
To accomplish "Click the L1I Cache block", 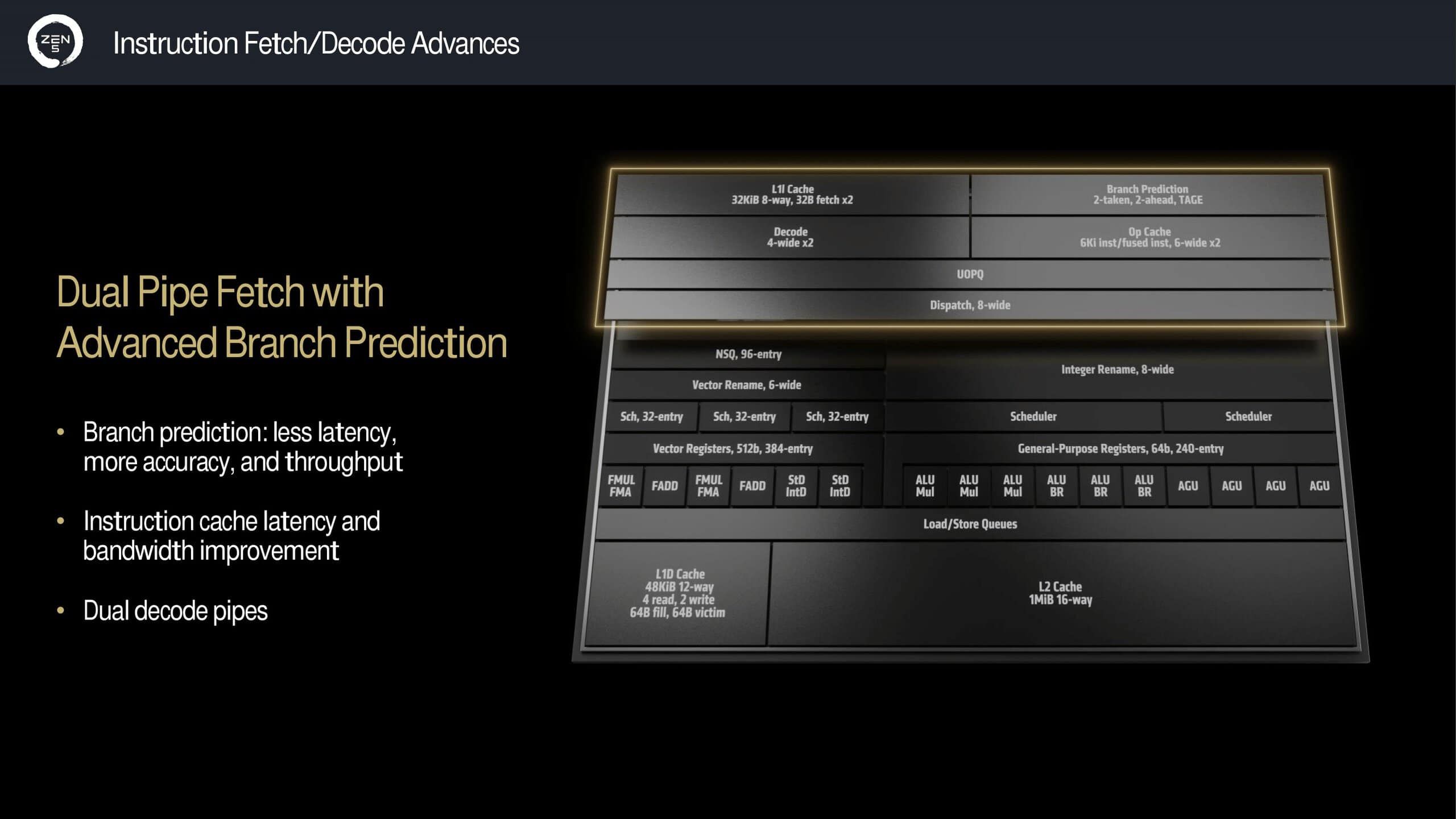I will 792,195.
